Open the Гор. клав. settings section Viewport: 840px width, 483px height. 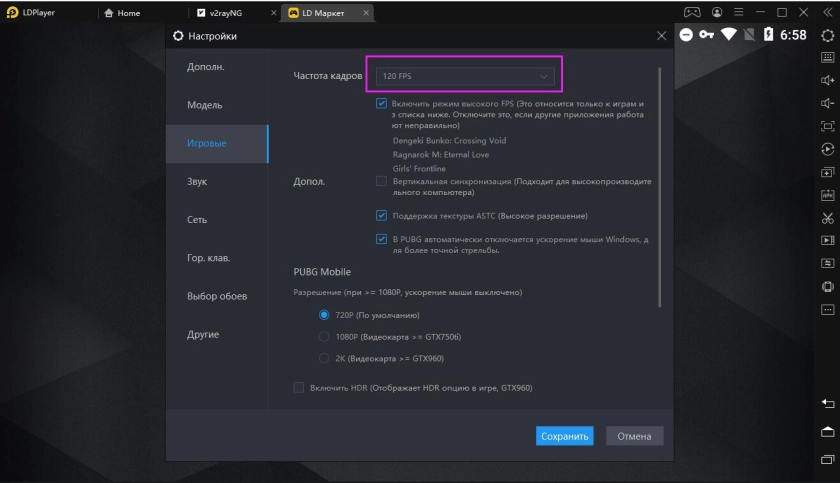click(217, 258)
